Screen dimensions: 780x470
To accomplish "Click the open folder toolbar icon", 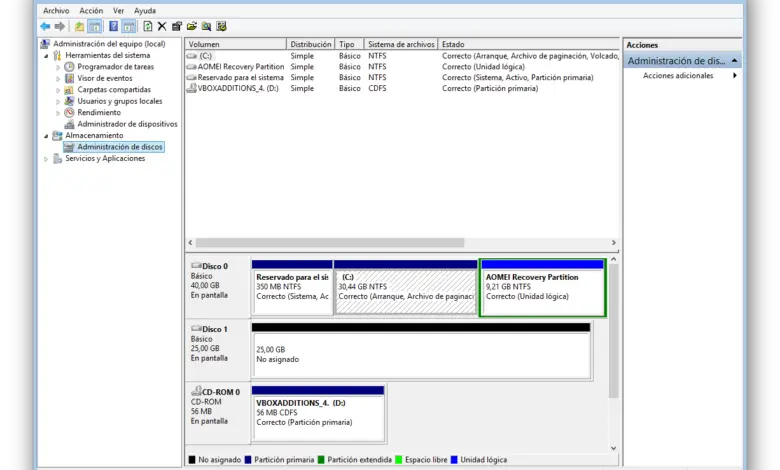I will 192,26.
